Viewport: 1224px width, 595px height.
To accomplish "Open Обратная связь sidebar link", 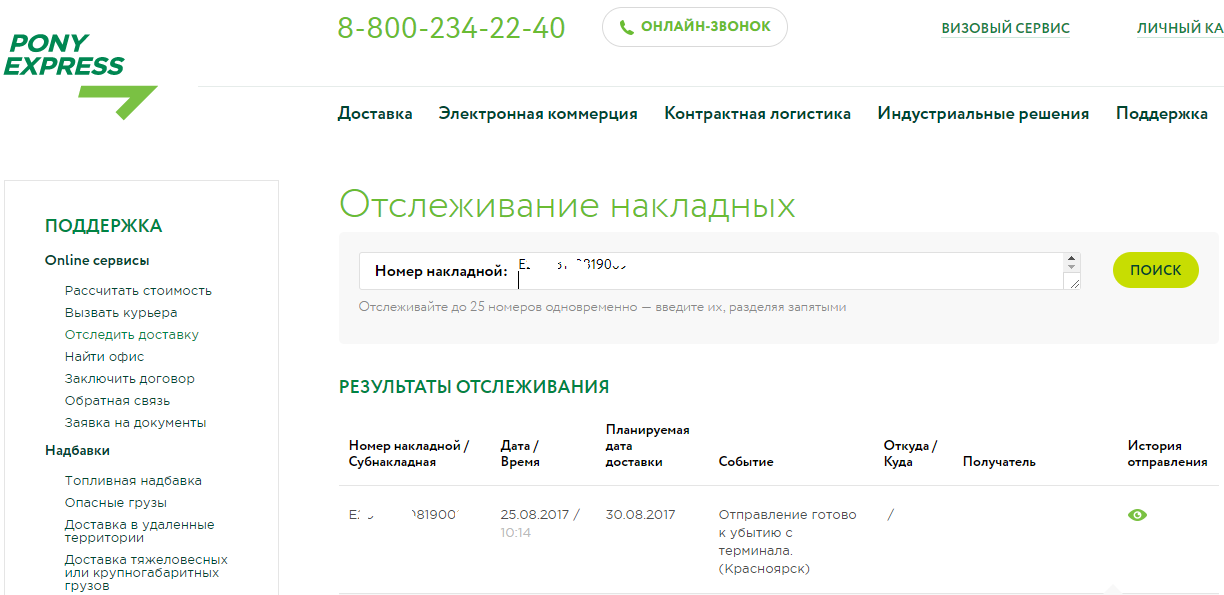I will coord(117,401).
